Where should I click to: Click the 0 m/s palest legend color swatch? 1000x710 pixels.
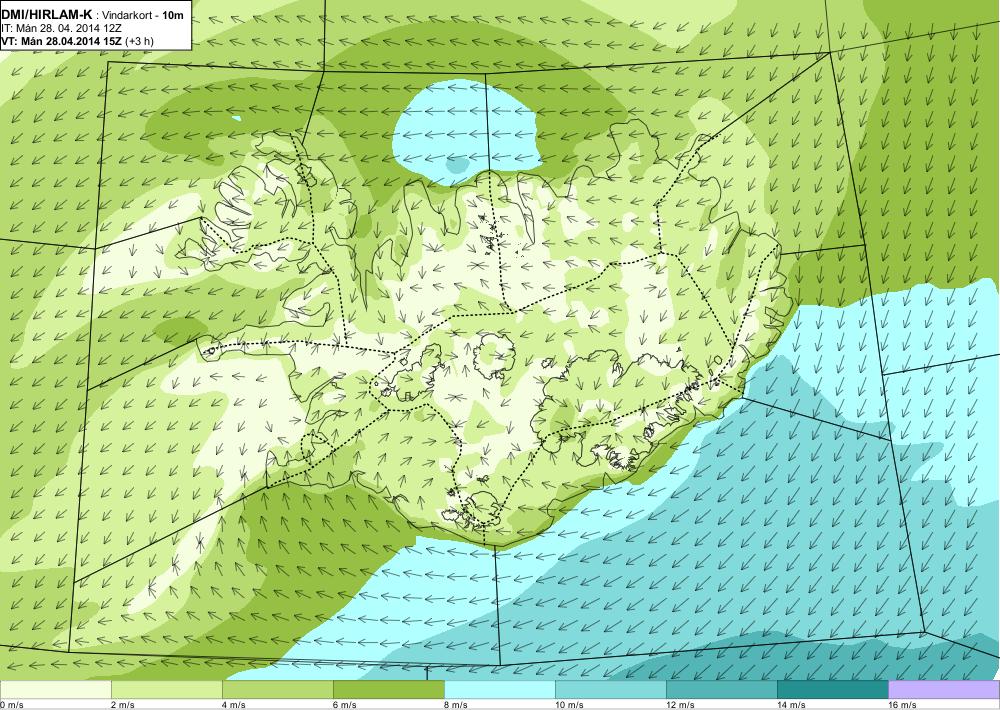tap(55, 690)
